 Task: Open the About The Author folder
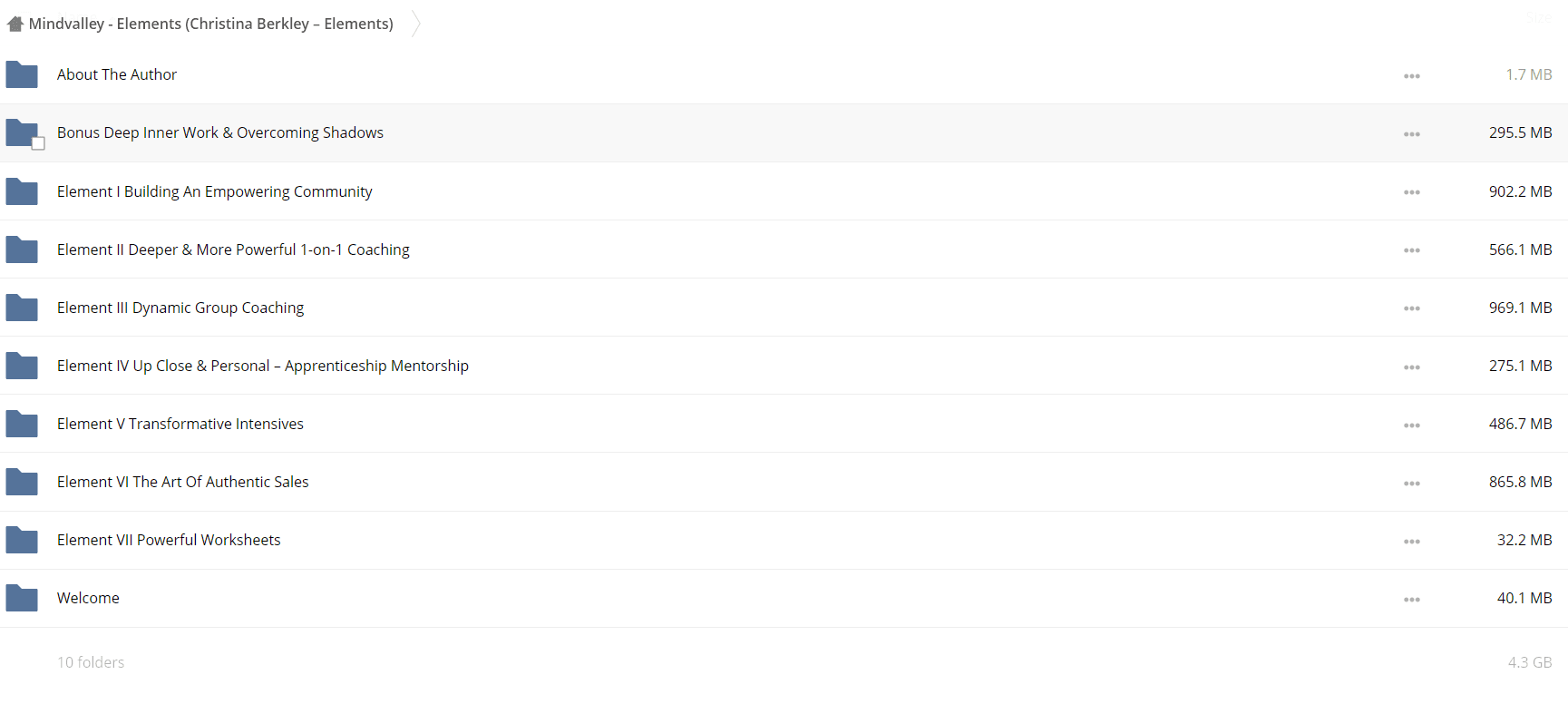coord(117,74)
